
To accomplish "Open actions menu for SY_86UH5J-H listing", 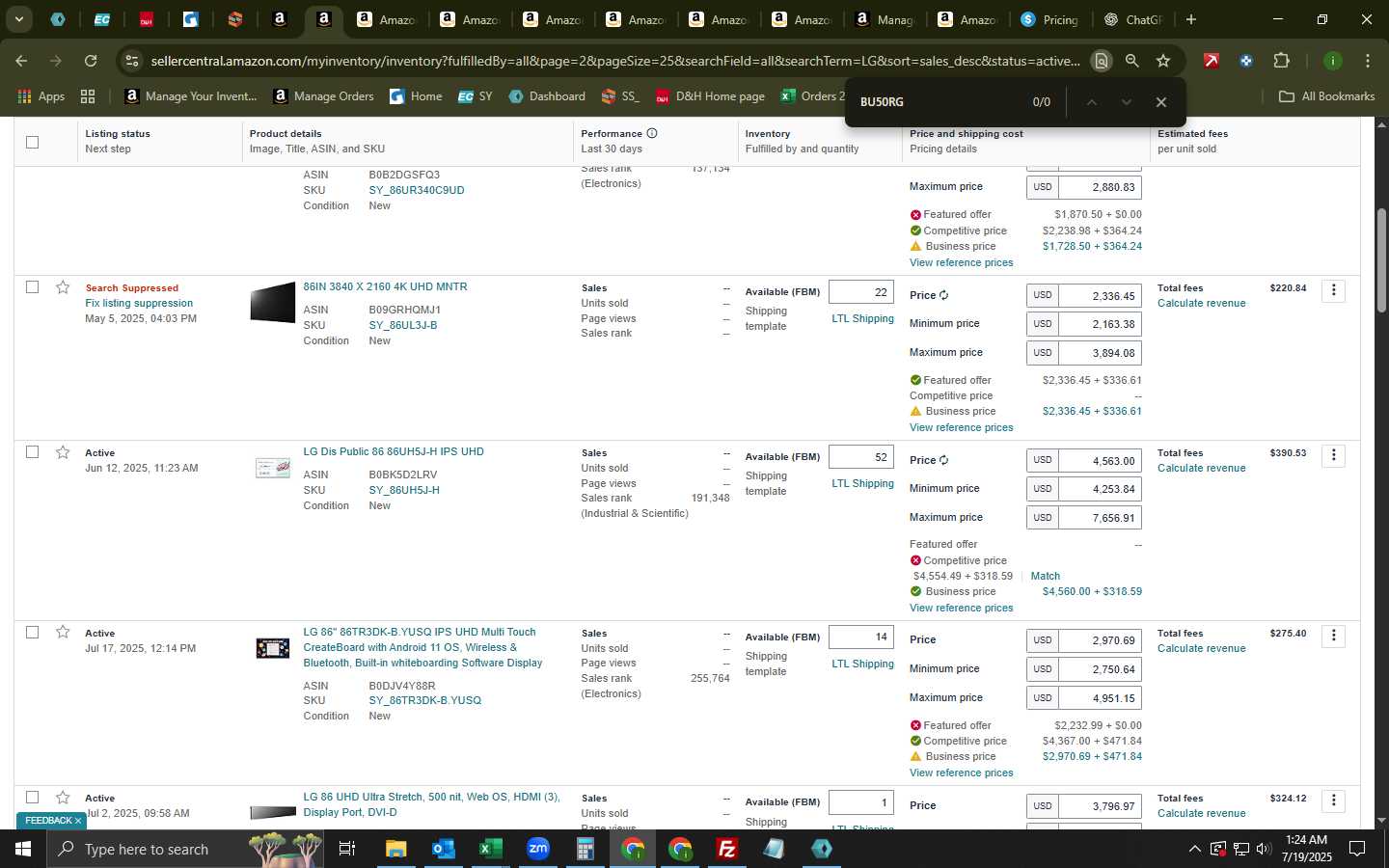I will [x=1333, y=455].
